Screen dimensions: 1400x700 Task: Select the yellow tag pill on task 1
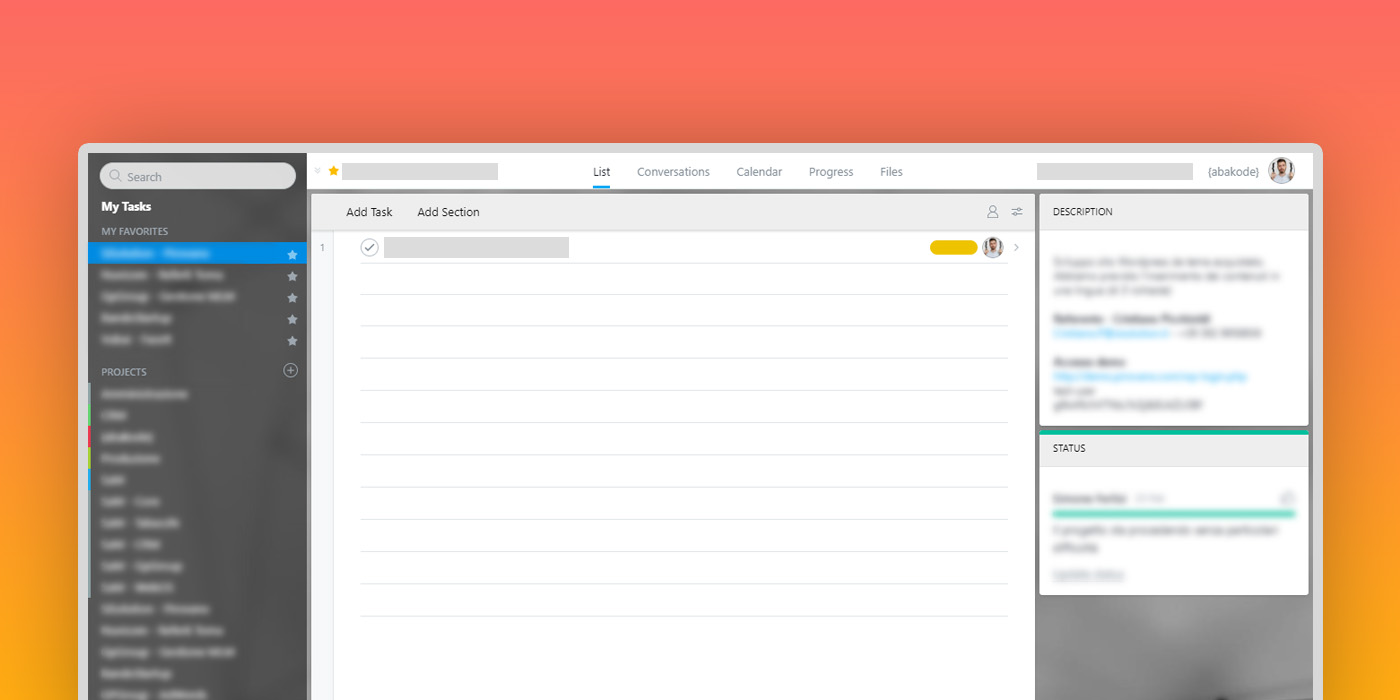pos(952,247)
